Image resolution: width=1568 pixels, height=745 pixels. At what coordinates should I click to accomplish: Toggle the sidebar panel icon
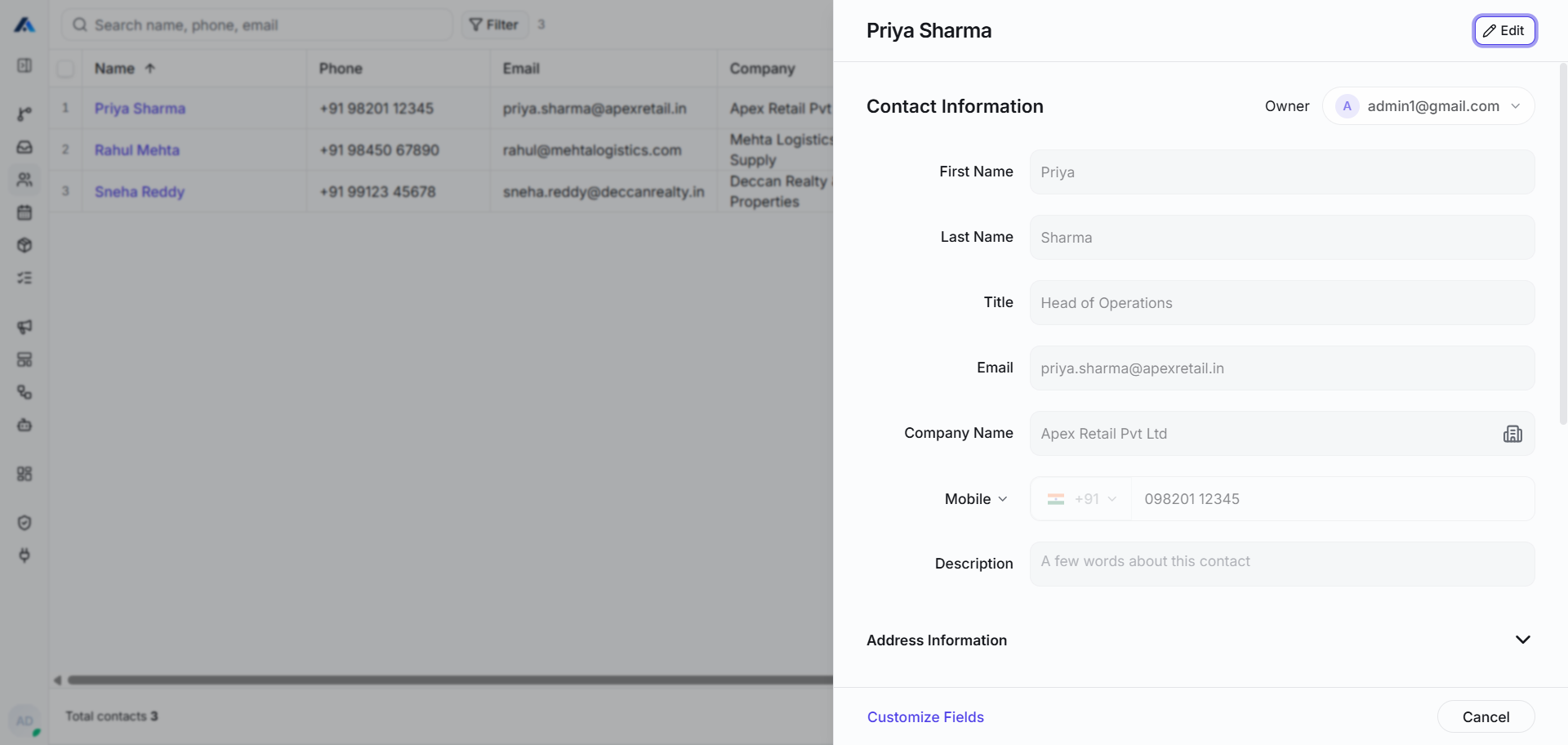(x=24, y=65)
